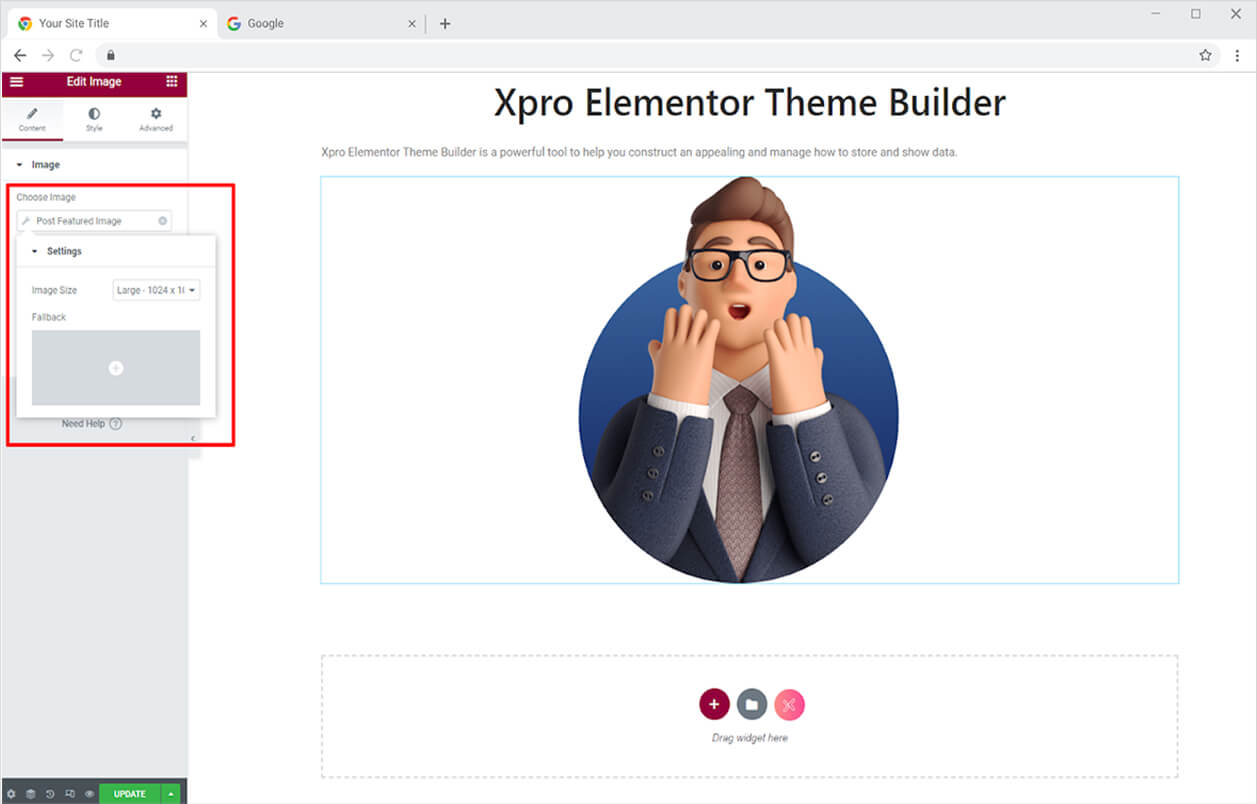Screen dimensions: 1257x804
Task: Click the green UPDATE button
Action: click(x=130, y=794)
